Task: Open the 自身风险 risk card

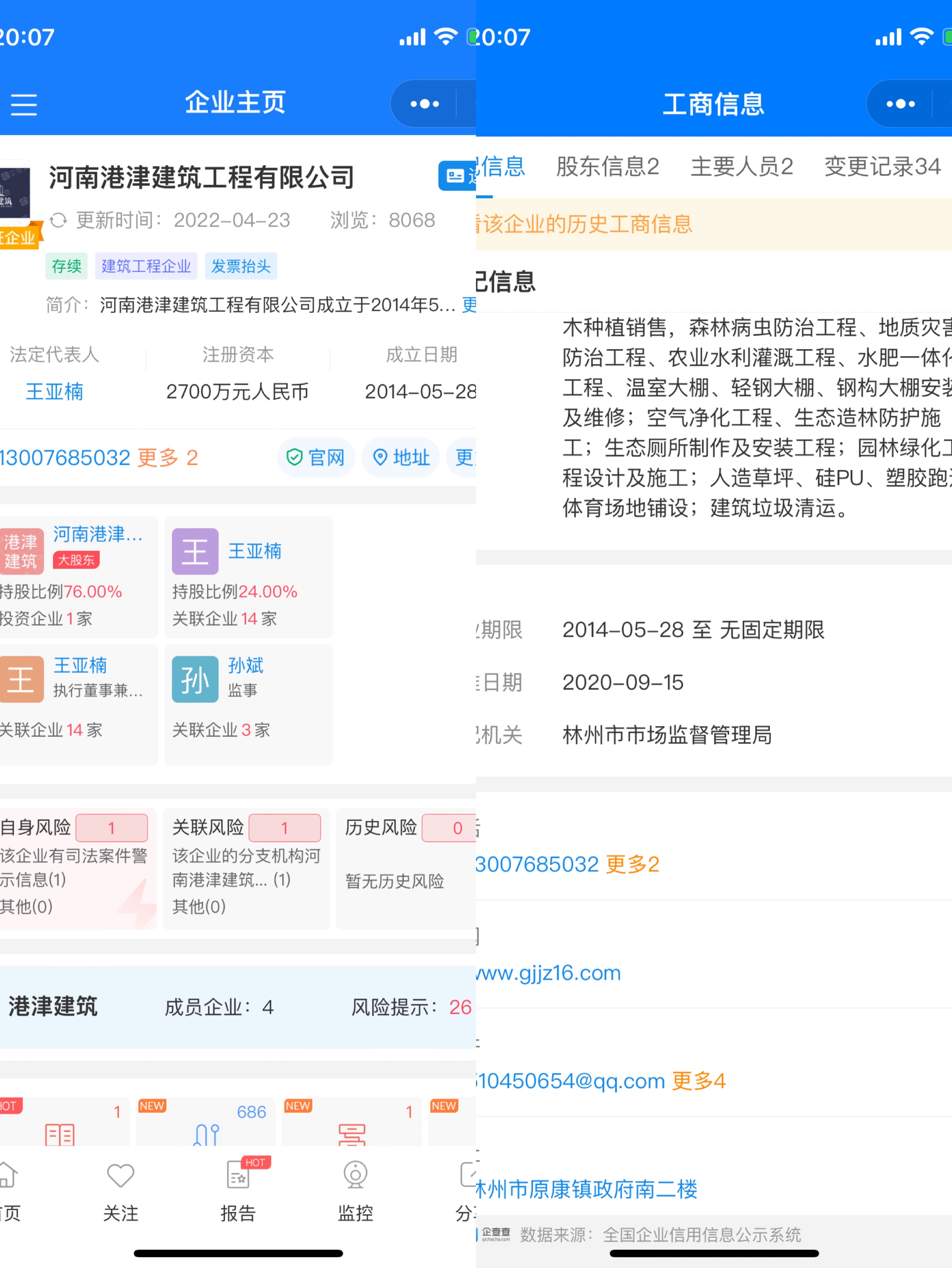Action: pos(77,868)
